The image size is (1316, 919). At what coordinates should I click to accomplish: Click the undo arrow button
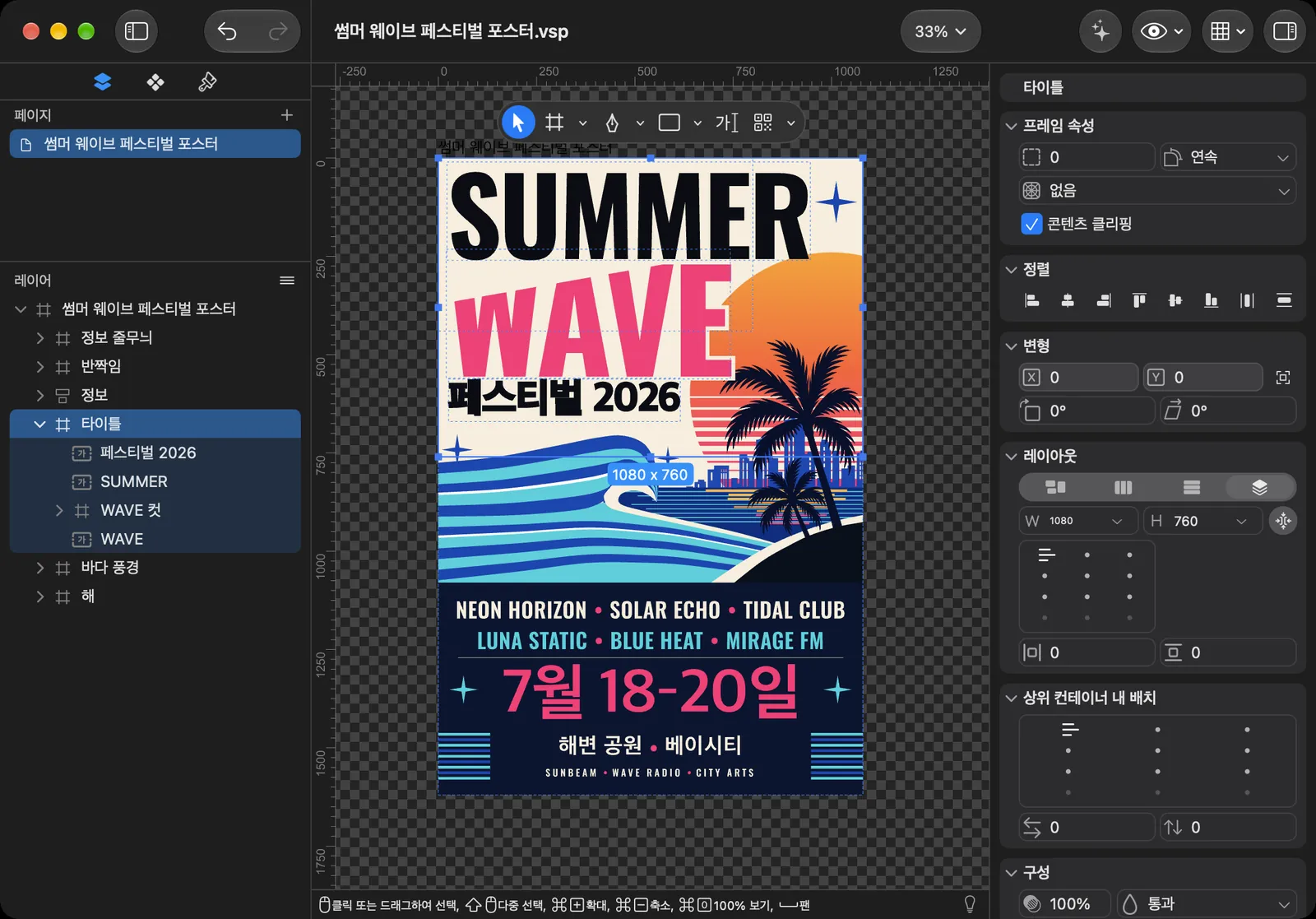227,31
